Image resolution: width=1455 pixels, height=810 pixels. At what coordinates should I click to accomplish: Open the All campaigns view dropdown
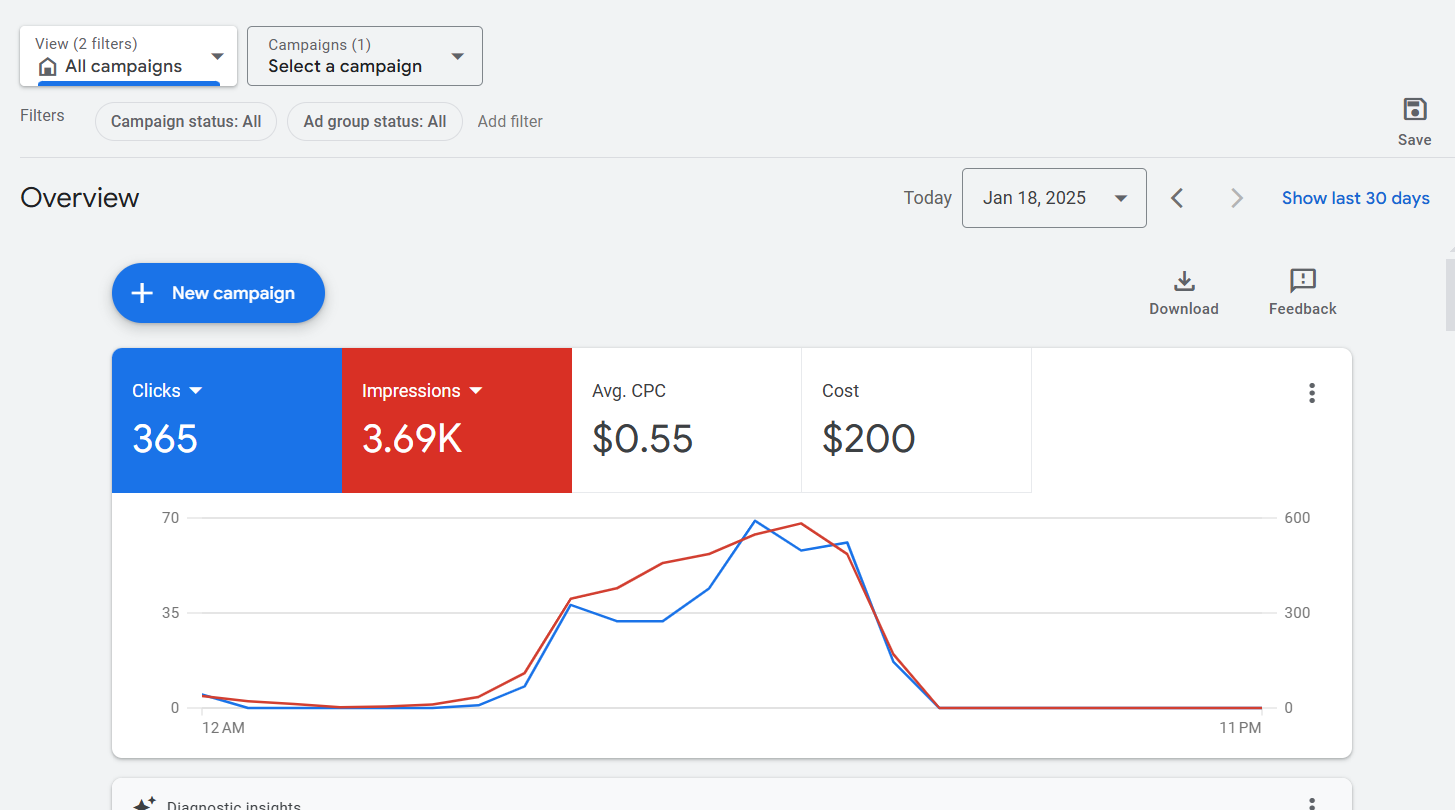128,57
